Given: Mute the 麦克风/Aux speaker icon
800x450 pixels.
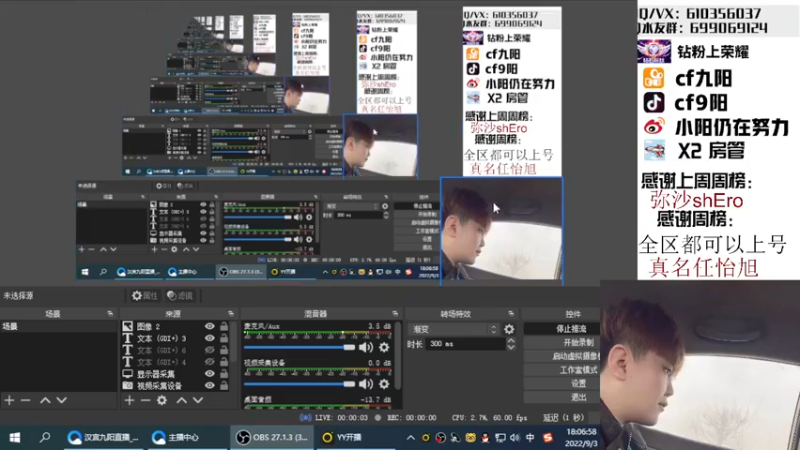Looking at the screenshot, I should pos(366,347).
